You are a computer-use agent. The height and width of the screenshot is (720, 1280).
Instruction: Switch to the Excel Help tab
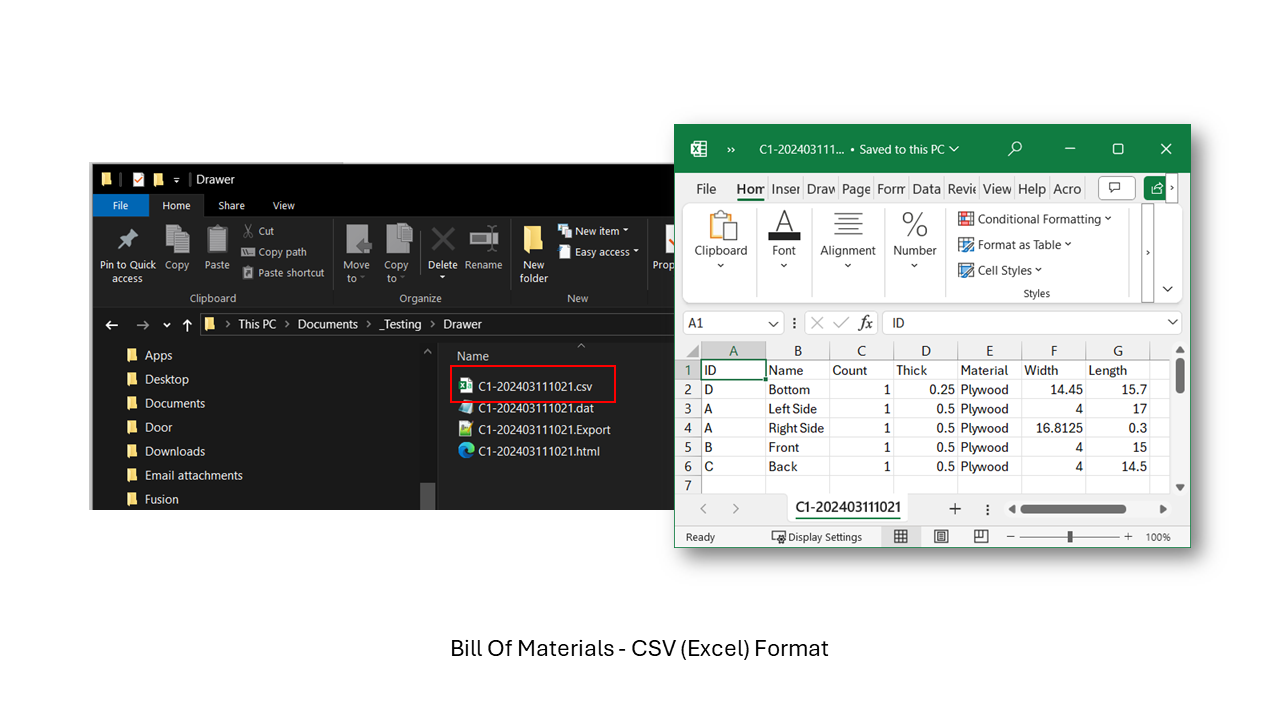[x=1031, y=189]
